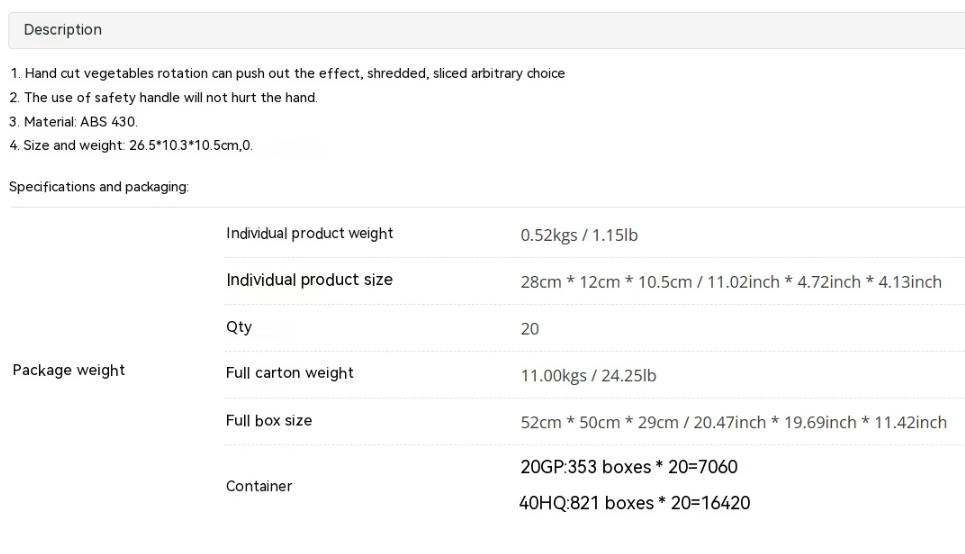965x554 pixels.
Task: Click the safety handle description line
Action: (x=163, y=97)
